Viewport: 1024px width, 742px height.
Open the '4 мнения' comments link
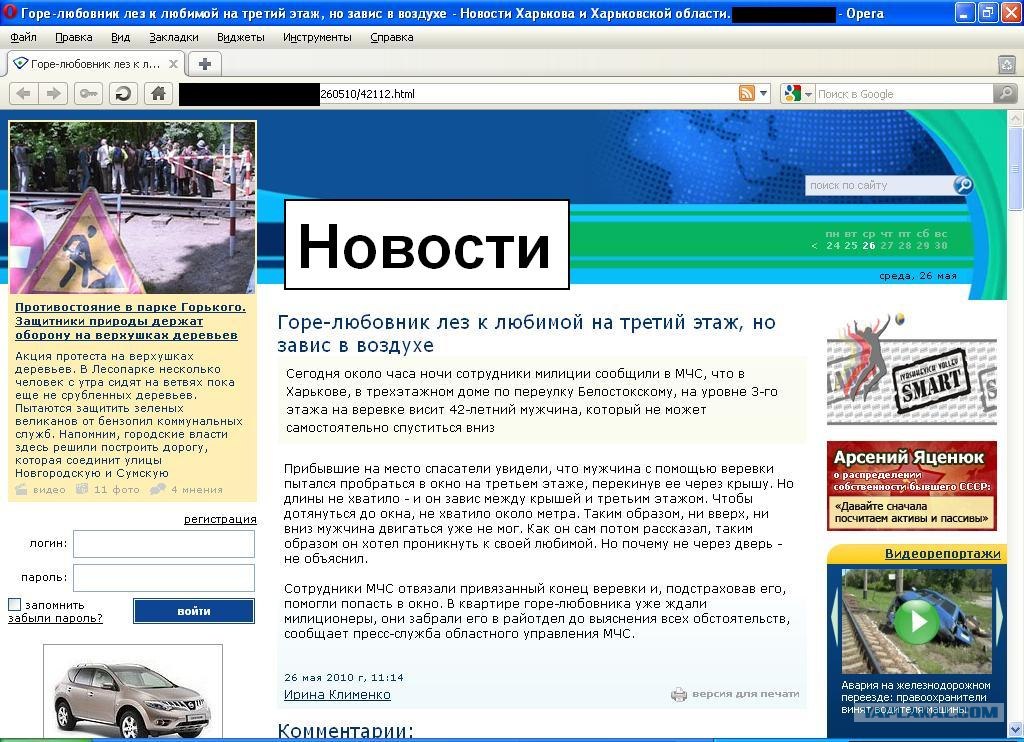coord(187,489)
